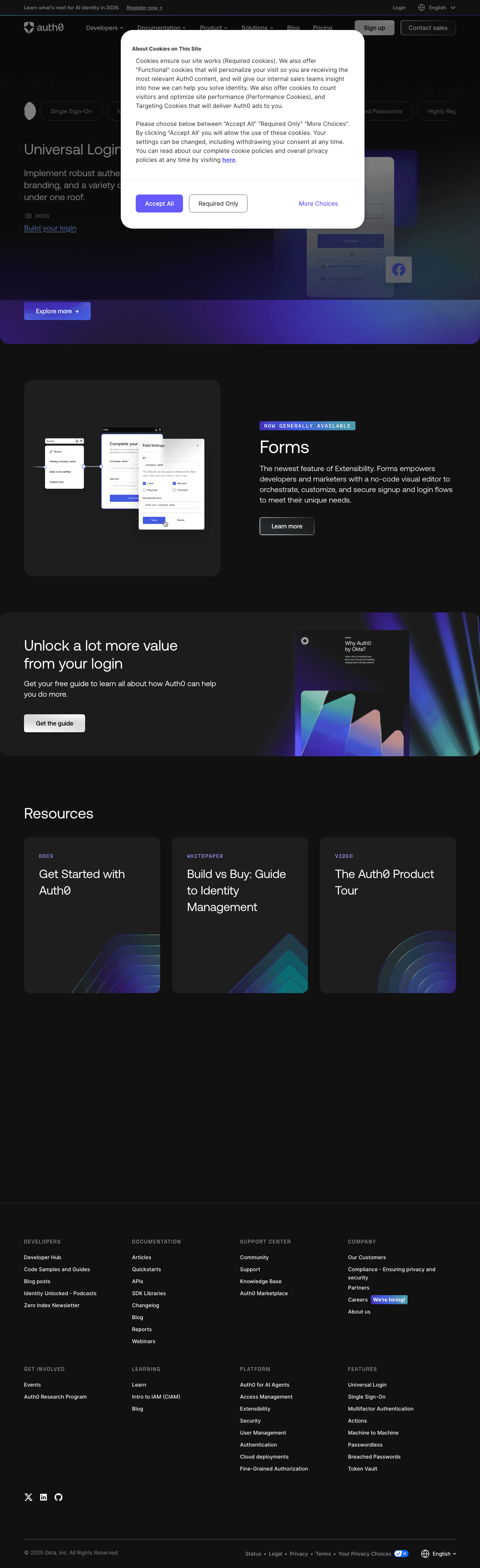Open Auth0 Marketplace link

coord(264,1293)
